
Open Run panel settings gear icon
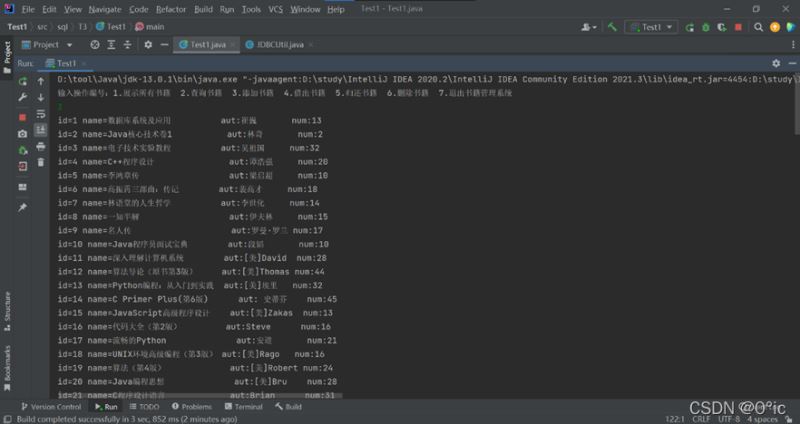pos(775,62)
